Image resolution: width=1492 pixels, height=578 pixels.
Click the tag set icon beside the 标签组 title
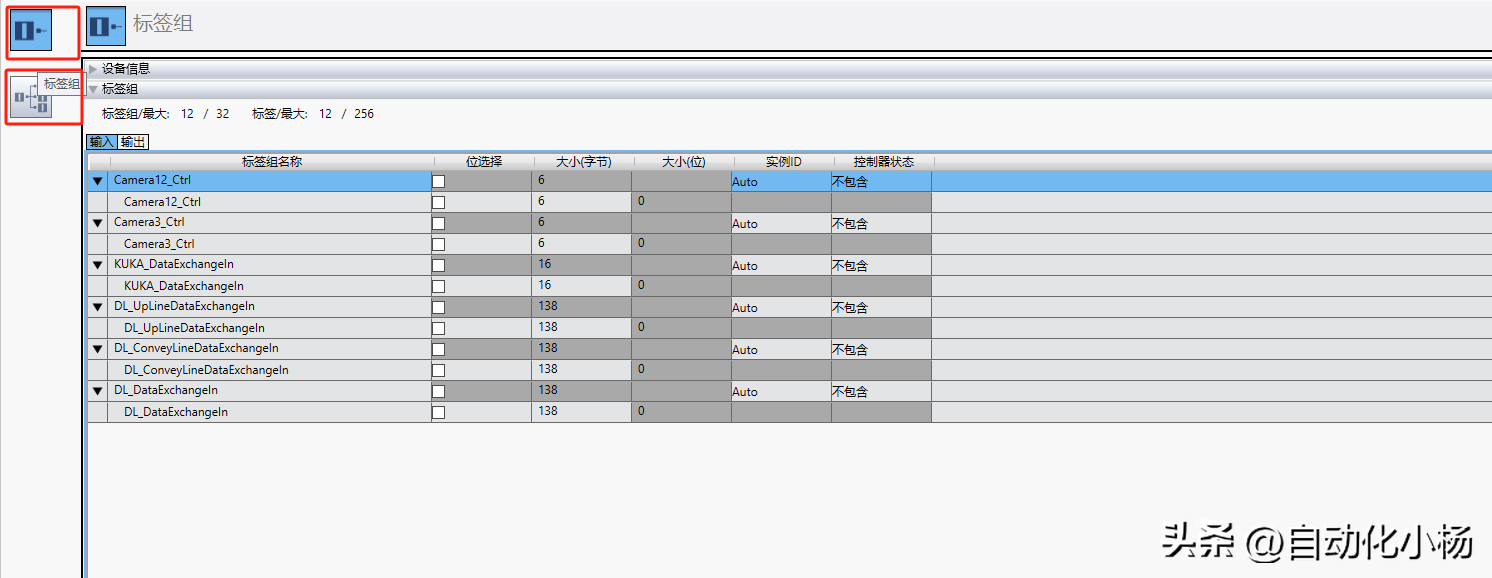pos(106,26)
